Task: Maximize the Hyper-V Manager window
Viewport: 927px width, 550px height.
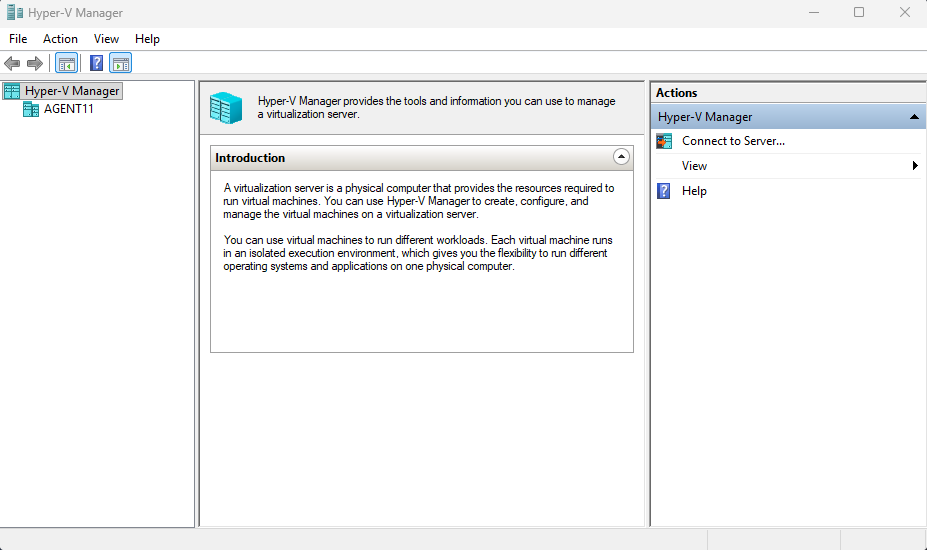Action: (858, 13)
